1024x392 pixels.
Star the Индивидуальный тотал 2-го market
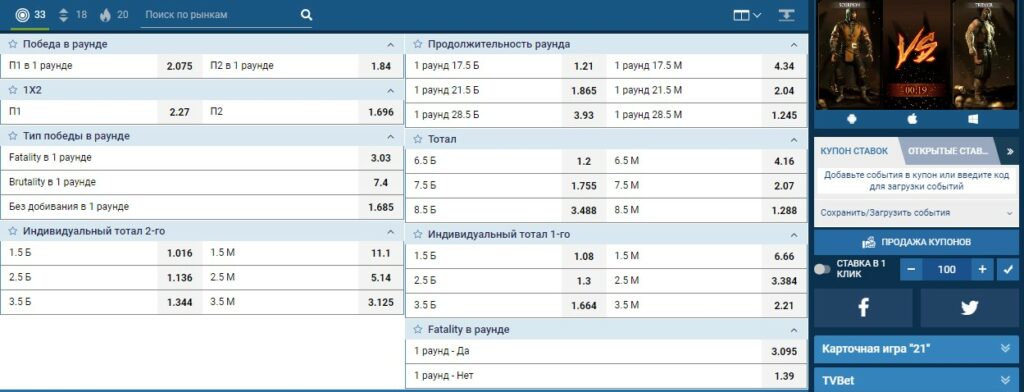tap(13, 231)
